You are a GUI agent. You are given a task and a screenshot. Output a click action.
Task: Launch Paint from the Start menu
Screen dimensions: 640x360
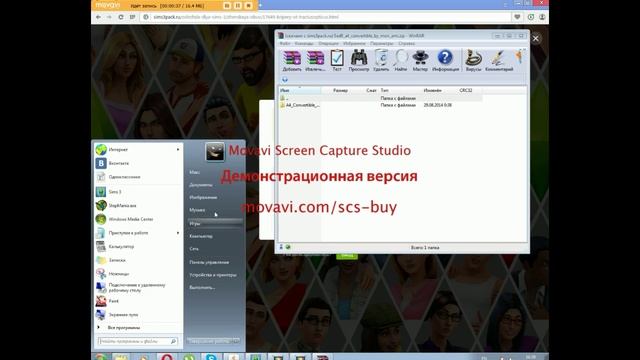[x=138, y=301]
